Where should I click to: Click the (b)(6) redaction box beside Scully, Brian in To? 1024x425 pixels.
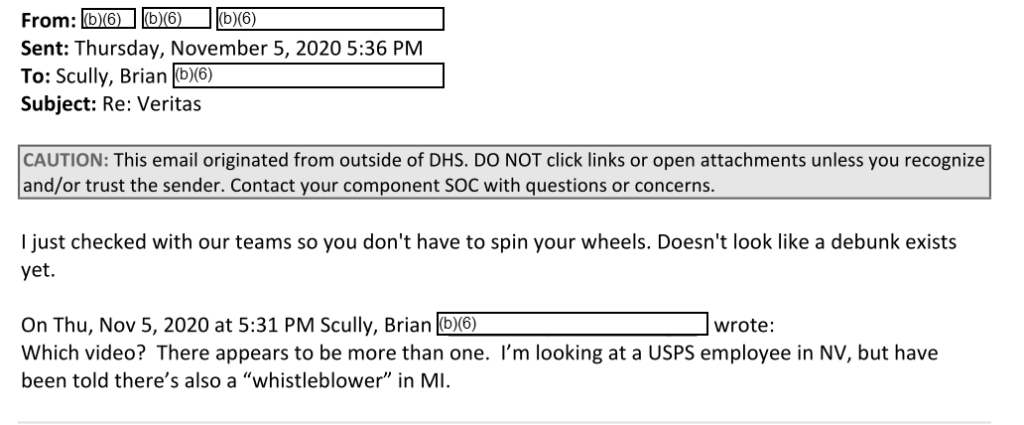pyautogui.click(x=308, y=75)
